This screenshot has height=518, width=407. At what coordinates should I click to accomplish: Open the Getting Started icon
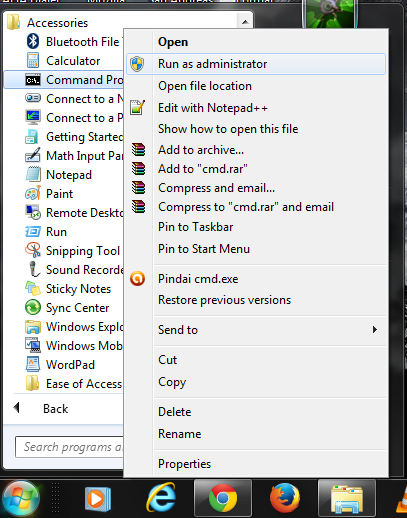point(32,136)
